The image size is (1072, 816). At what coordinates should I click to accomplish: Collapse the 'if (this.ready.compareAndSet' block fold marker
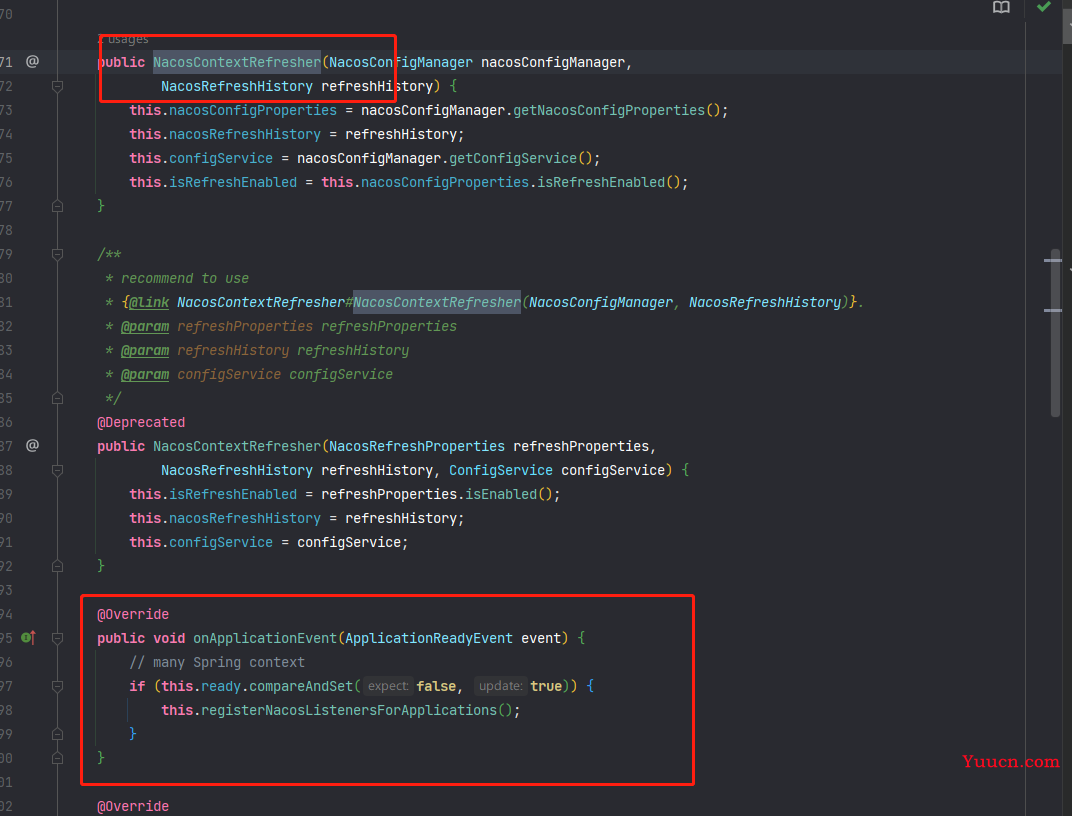point(57,686)
